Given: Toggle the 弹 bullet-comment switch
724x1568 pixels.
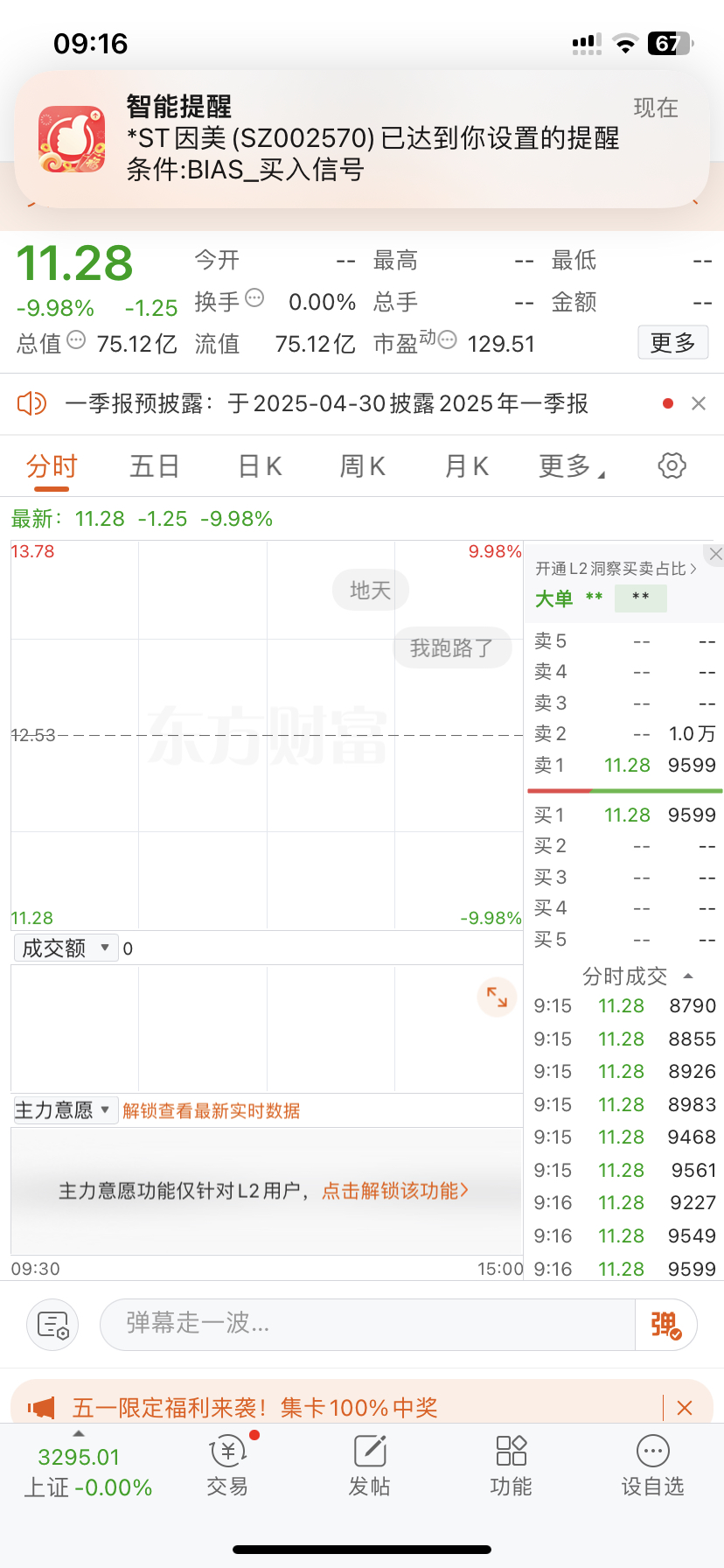Looking at the screenshot, I should pyautogui.click(x=666, y=1325).
